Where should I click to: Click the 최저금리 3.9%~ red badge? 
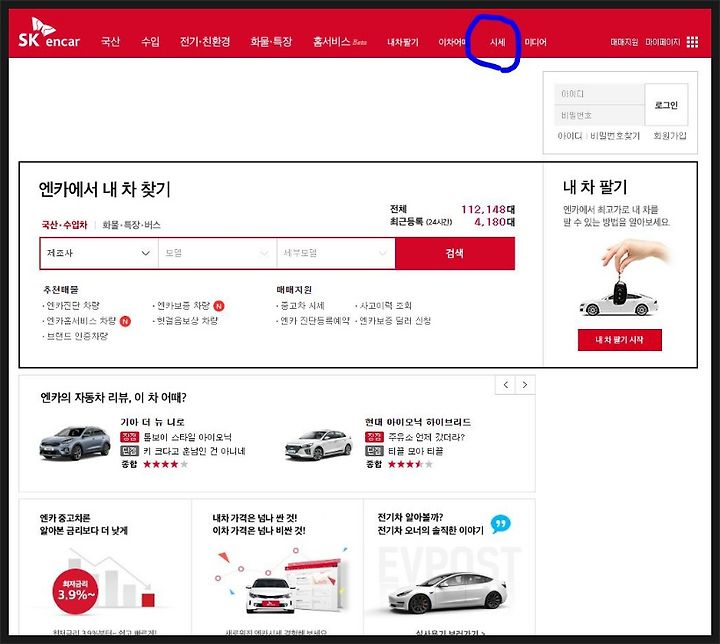(75, 591)
